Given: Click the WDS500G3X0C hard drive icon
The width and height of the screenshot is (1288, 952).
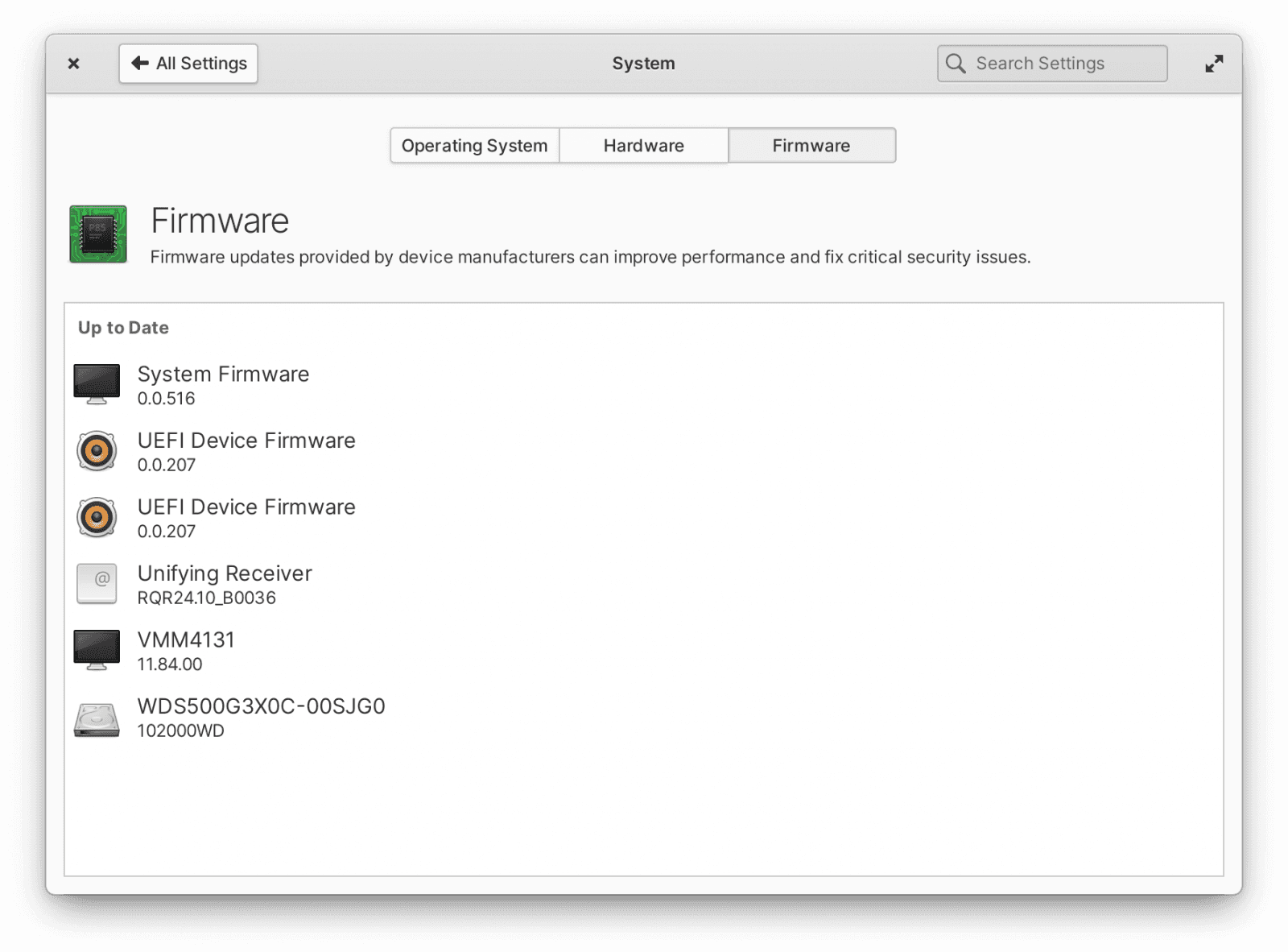Looking at the screenshot, I should tap(96, 716).
